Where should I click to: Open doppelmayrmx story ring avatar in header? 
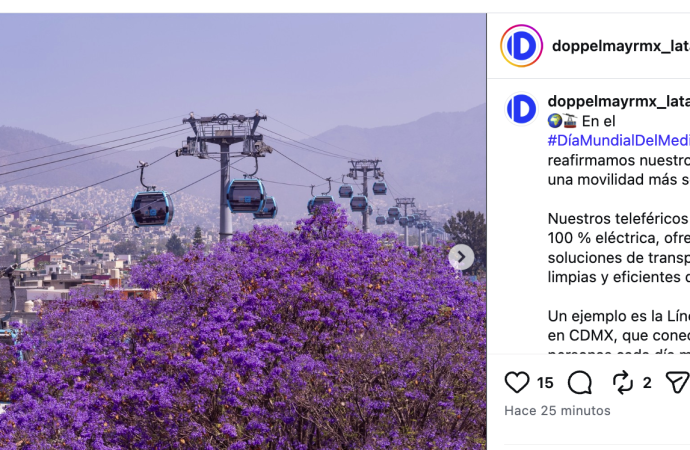[521, 46]
